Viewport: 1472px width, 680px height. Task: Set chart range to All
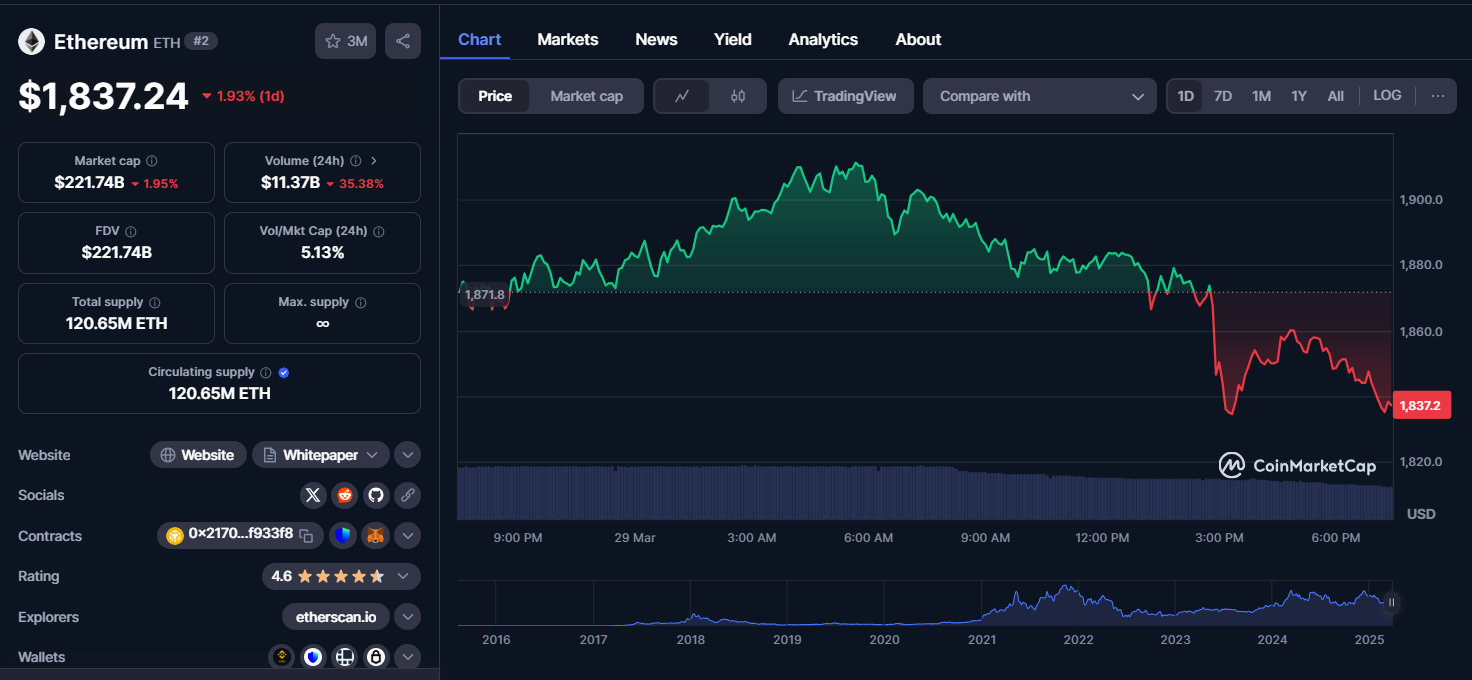point(1335,96)
